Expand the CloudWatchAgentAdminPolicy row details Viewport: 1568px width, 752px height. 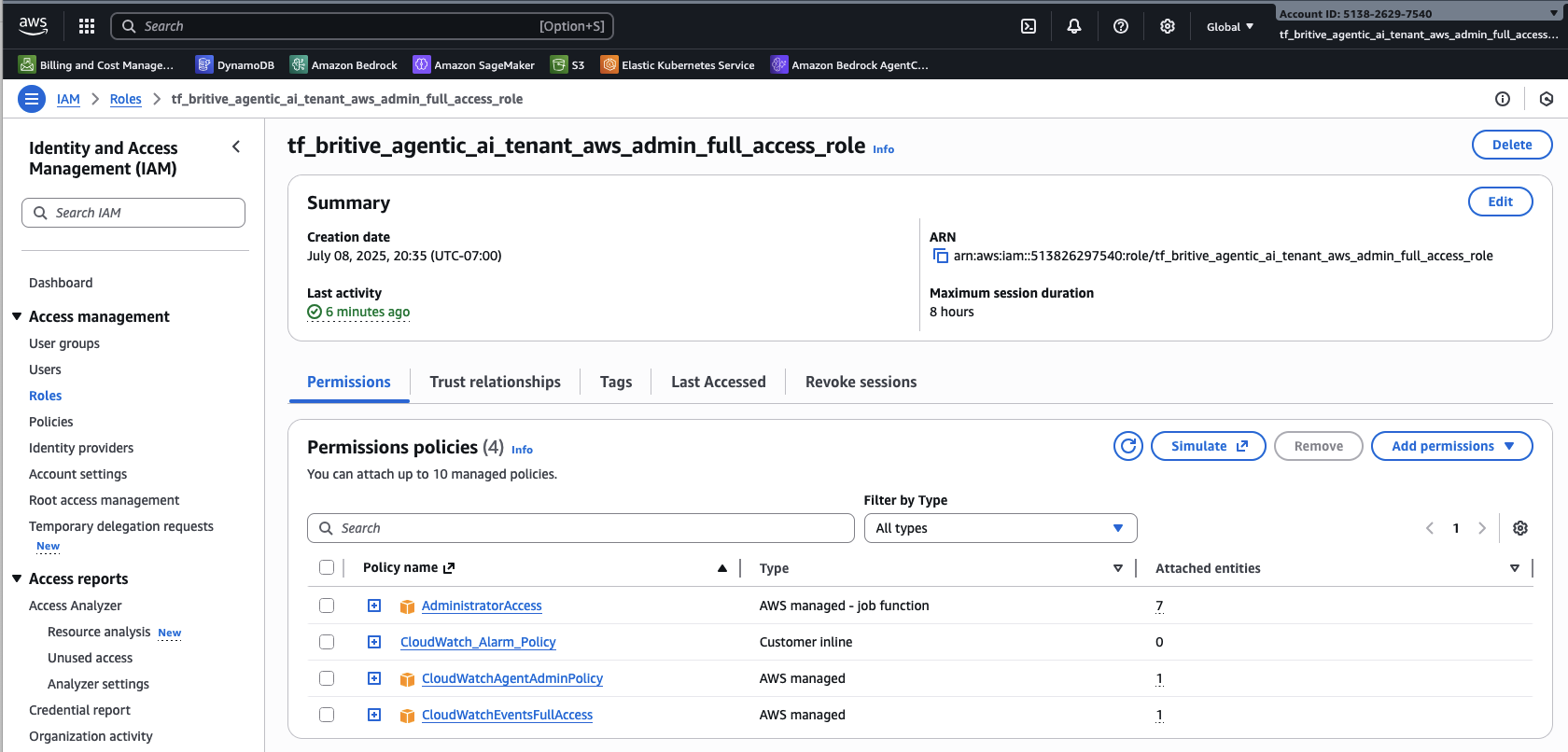374,678
